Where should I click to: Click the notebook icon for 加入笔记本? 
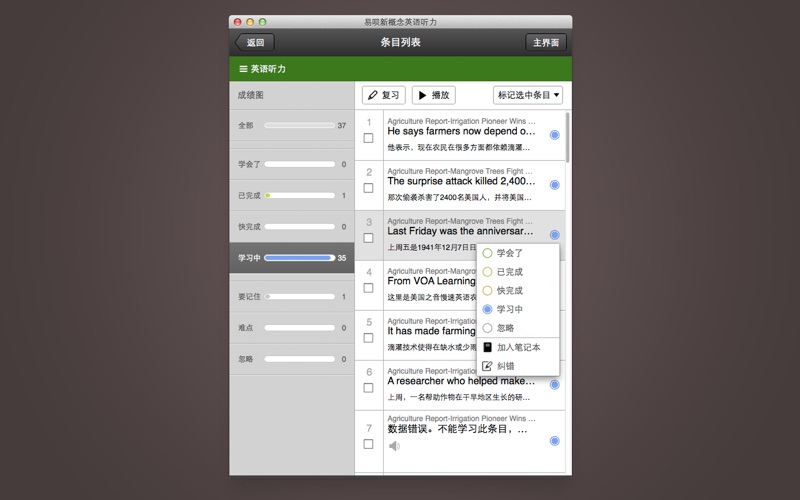tap(487, 347)
